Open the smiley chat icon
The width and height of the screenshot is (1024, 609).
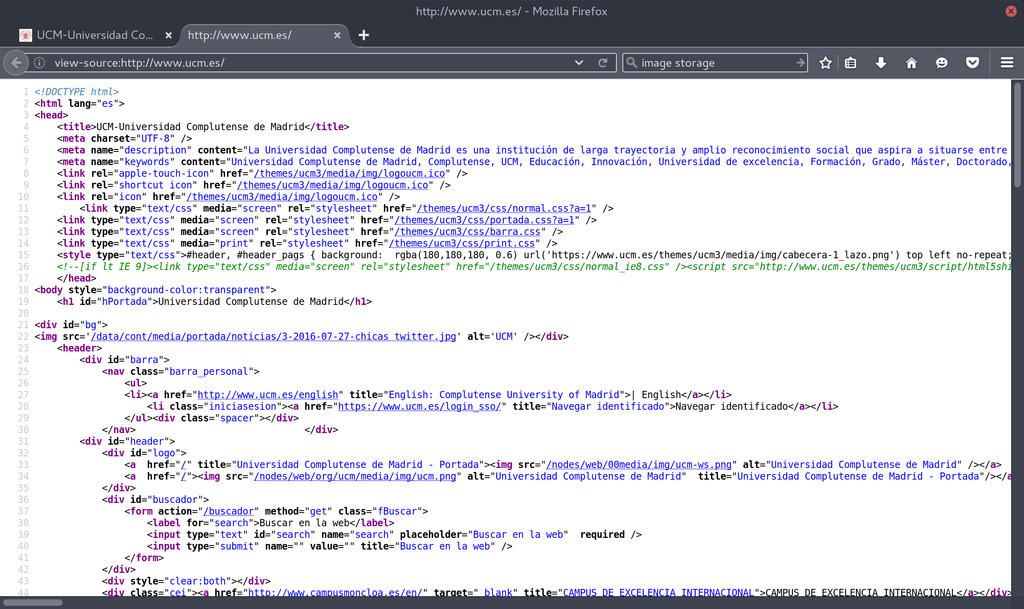coord(942,63)
